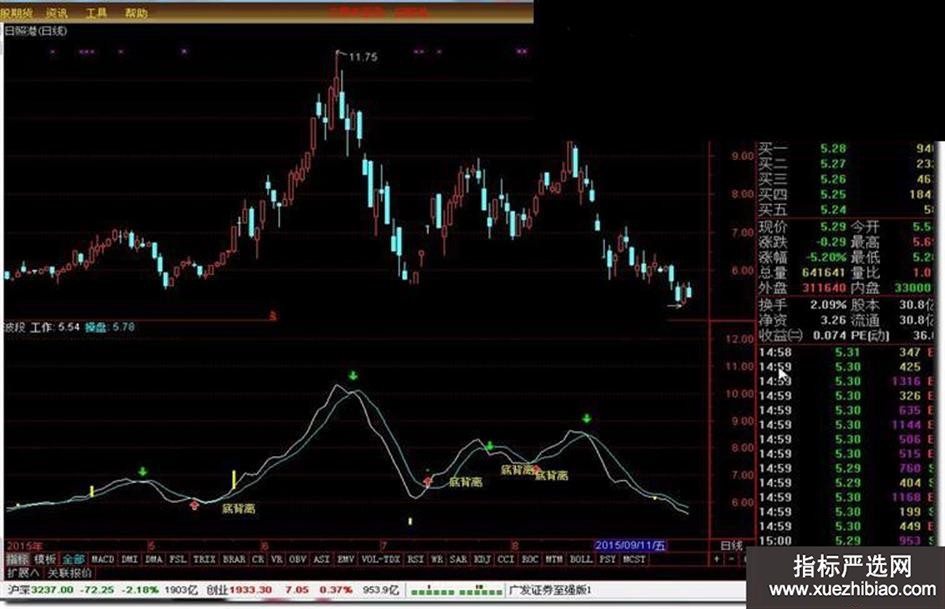Switch indicator to SAR
Image resolution: width=945 pixels, height=609 pixels.
(458, 560)
